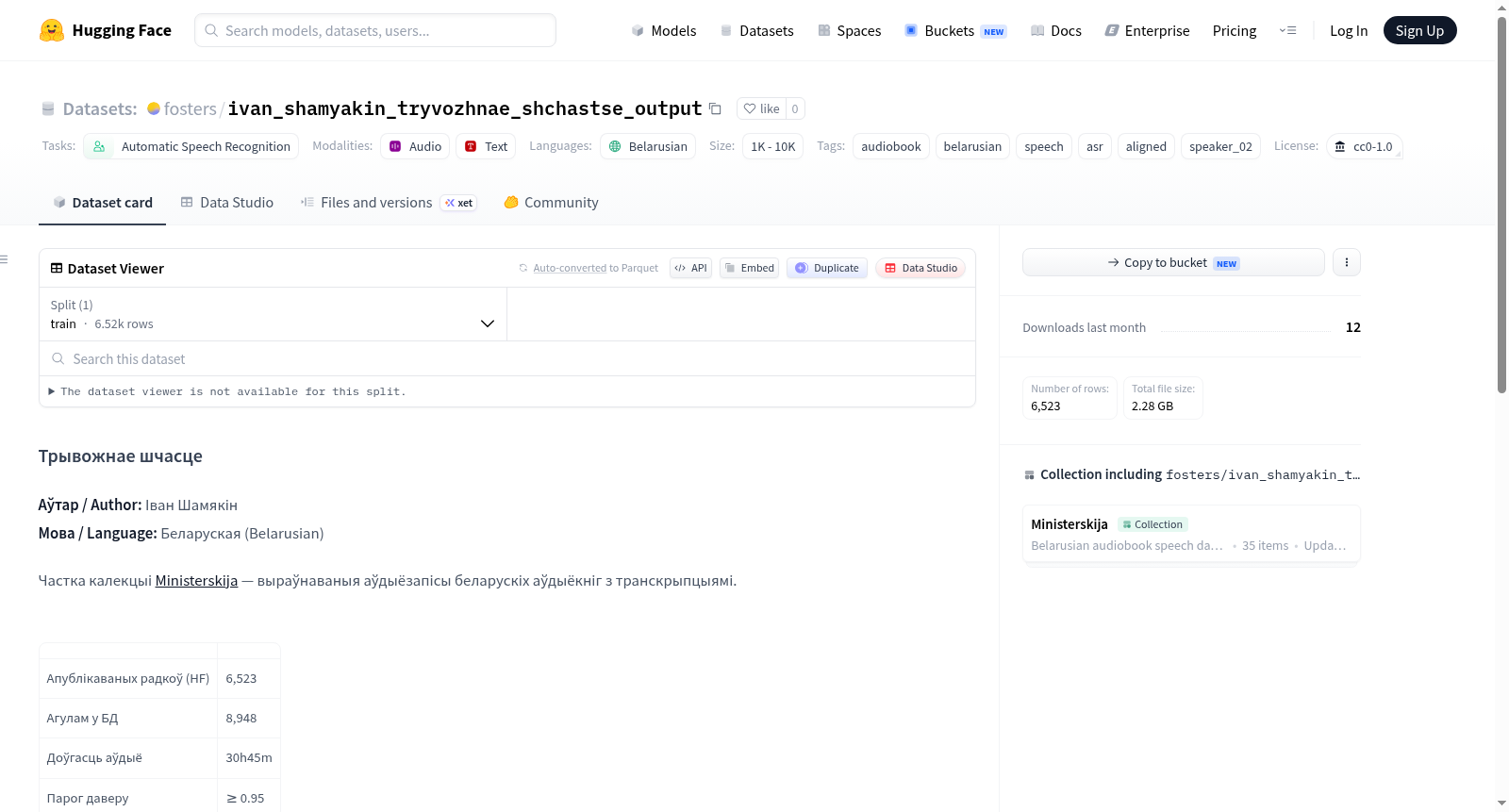
Task: Expand the Split train dropdown
Action: pos(273,314)
